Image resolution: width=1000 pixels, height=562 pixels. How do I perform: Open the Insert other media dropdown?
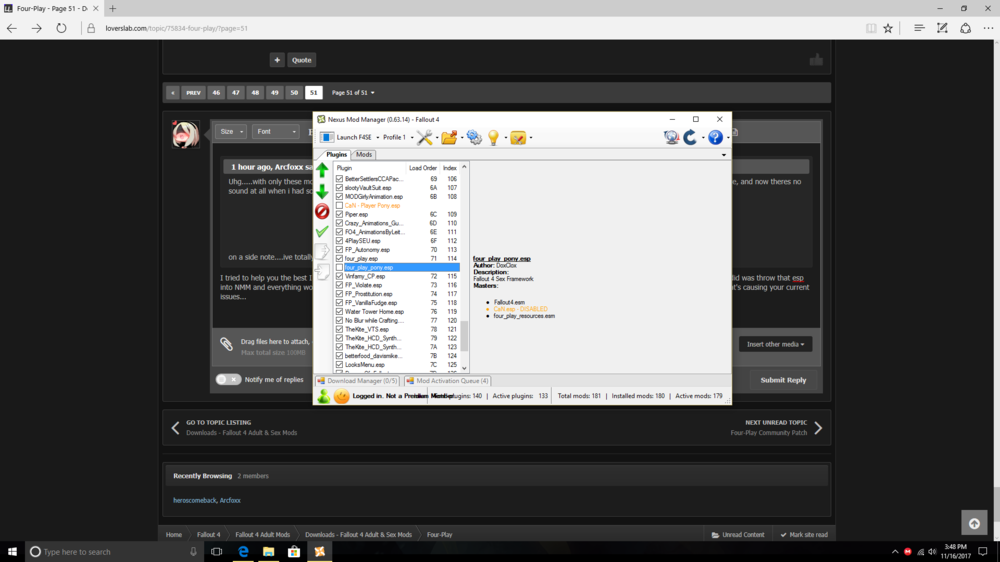coord(776,344)
